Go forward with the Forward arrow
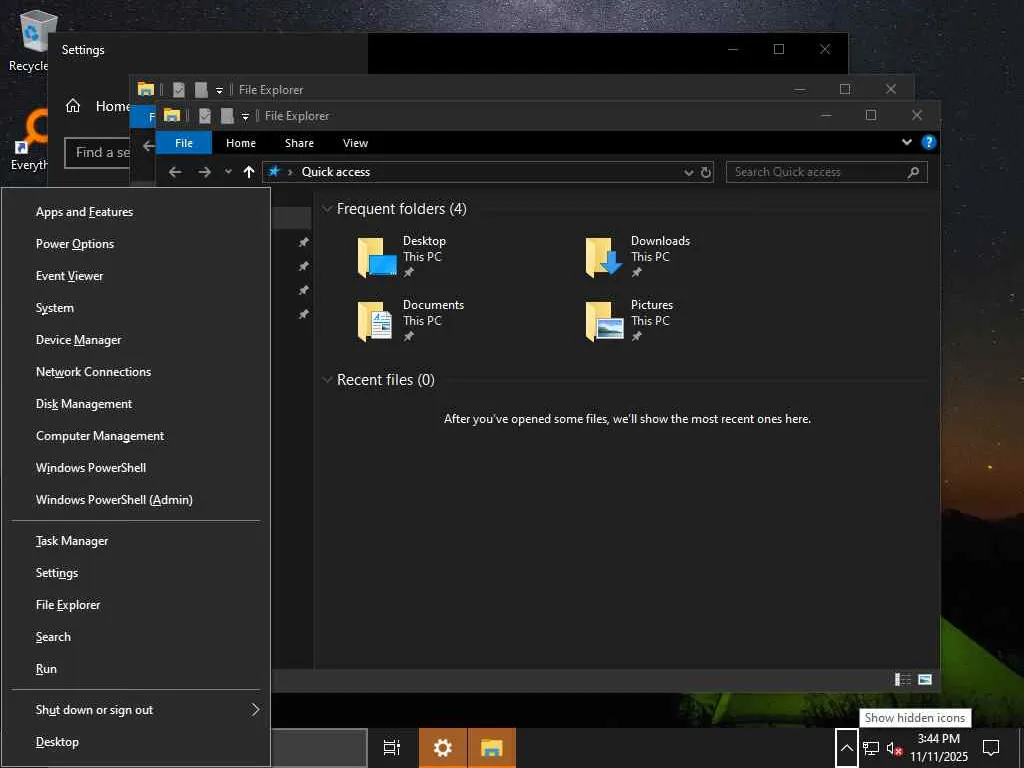Image resolution: width=1024 pixels, height=768 pixels. point(204,172)
